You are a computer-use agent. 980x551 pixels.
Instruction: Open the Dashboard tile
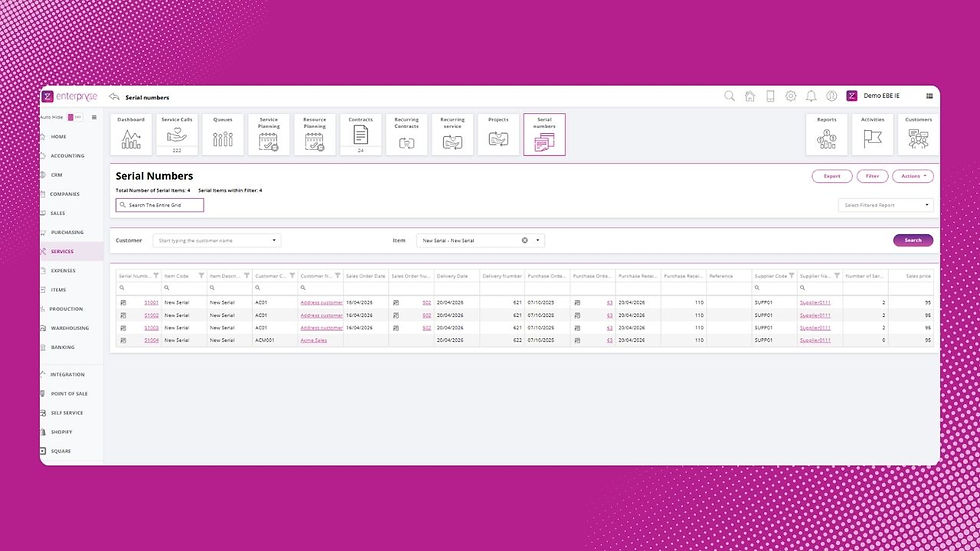pos(131,134)
